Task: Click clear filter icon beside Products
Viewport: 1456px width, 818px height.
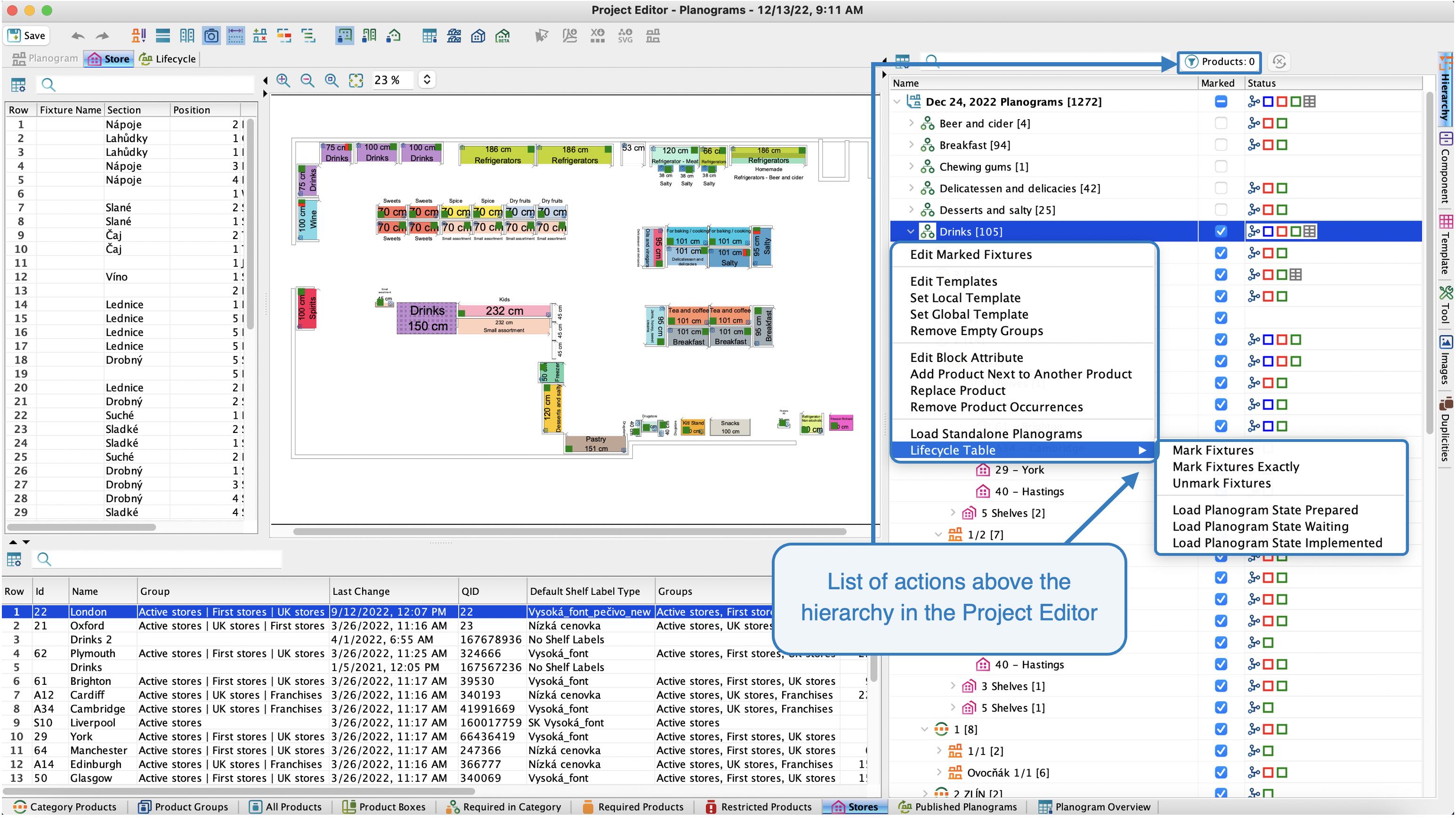Action: pos(1279,62)
